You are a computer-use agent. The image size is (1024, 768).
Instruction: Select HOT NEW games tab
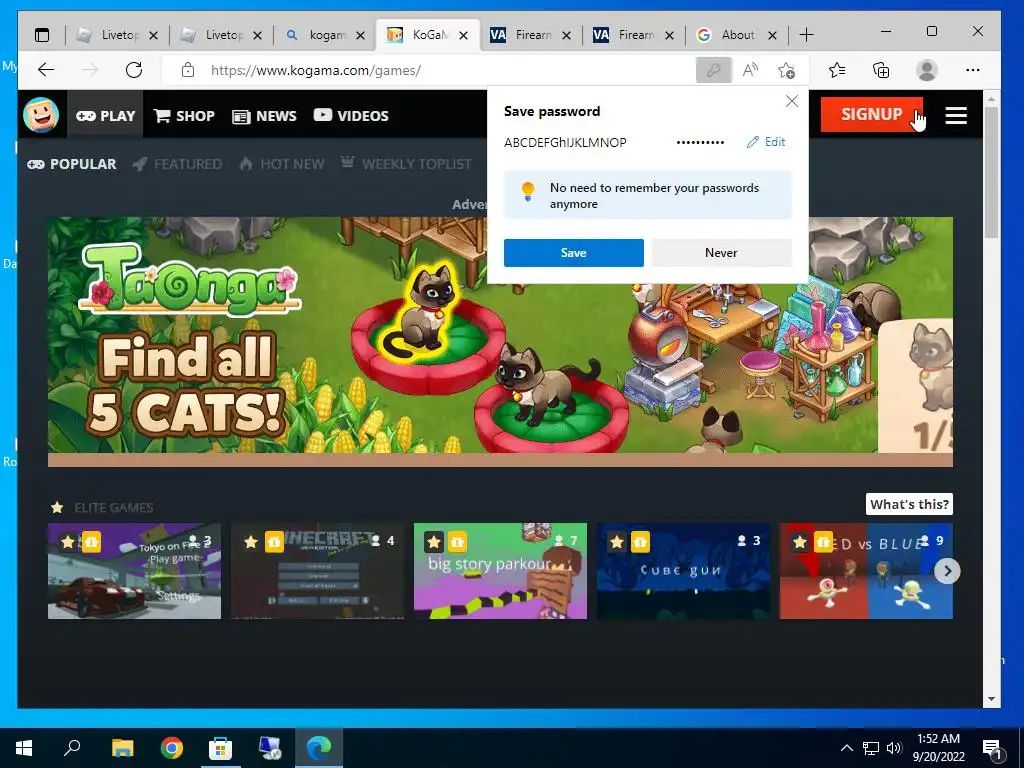(281, 164)
